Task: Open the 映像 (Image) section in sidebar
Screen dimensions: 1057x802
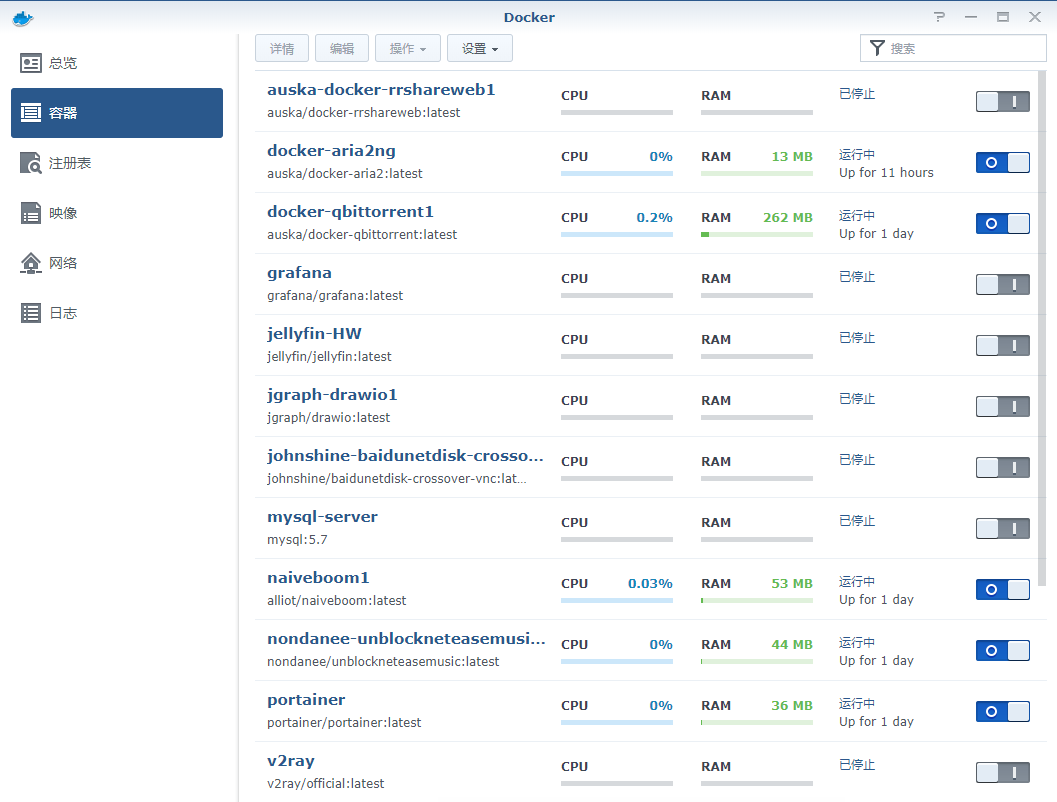Action: [60, 213]
